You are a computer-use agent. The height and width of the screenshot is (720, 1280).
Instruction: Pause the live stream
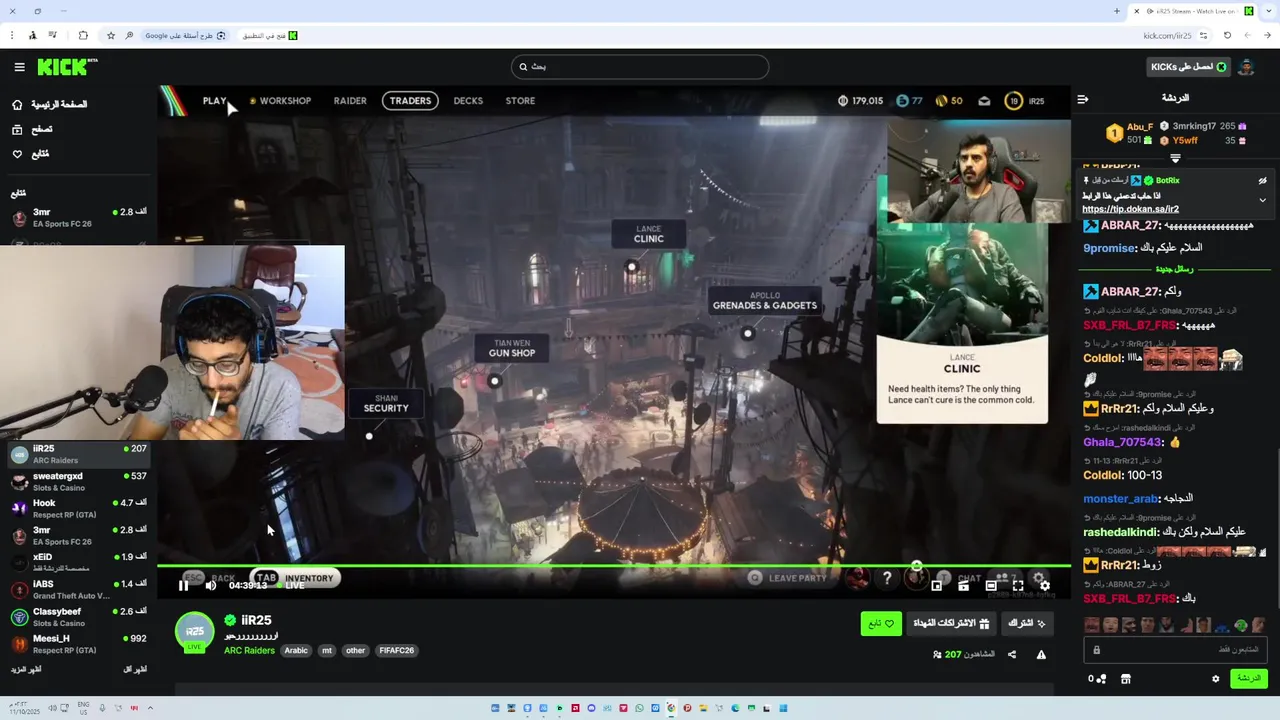click(x=183, y=585)
